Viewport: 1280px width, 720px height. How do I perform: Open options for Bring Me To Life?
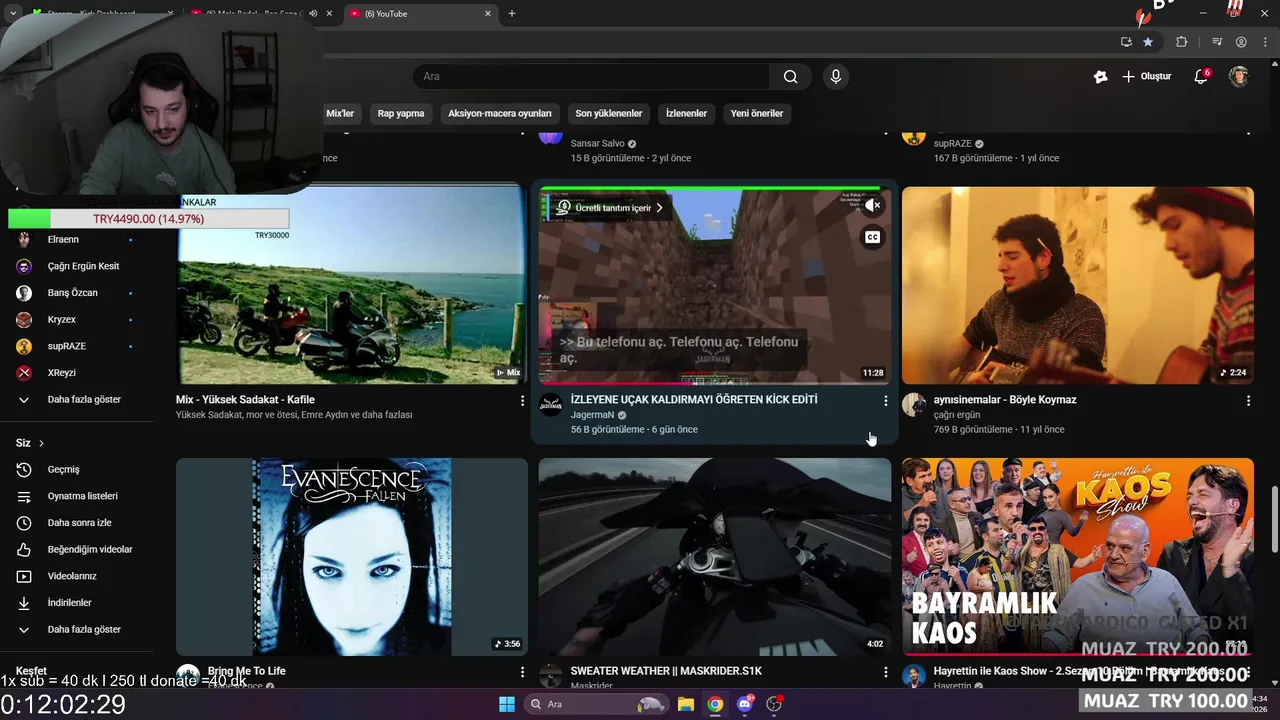(522, 673)
